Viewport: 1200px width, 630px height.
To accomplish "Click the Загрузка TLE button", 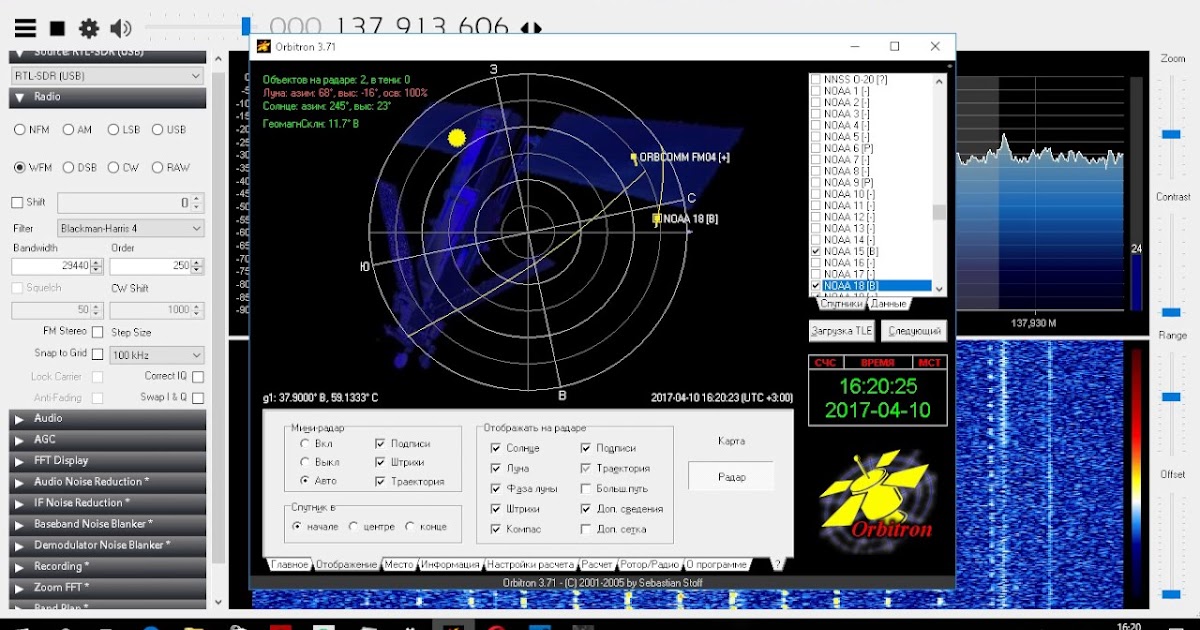I will 842,330.
